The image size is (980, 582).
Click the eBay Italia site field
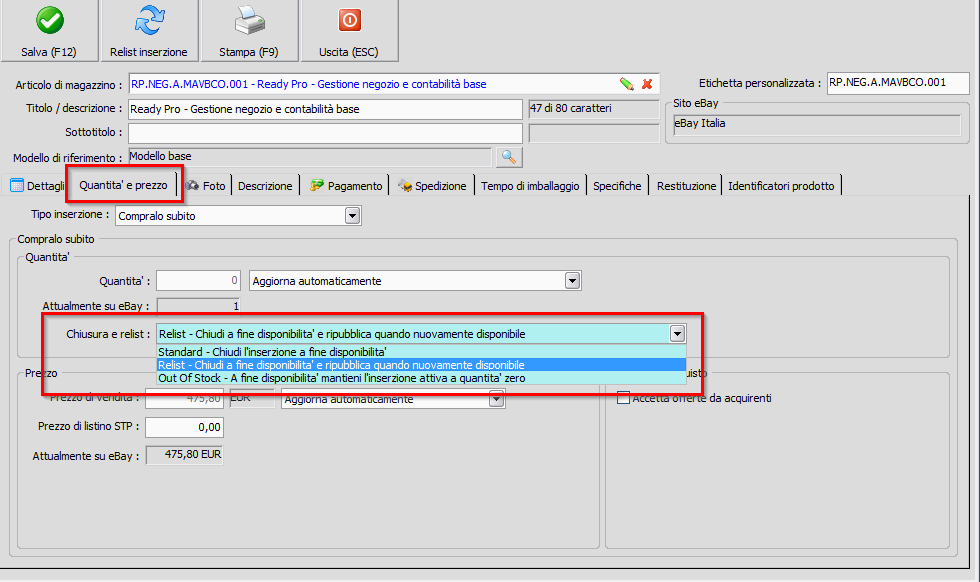point(817,124)
